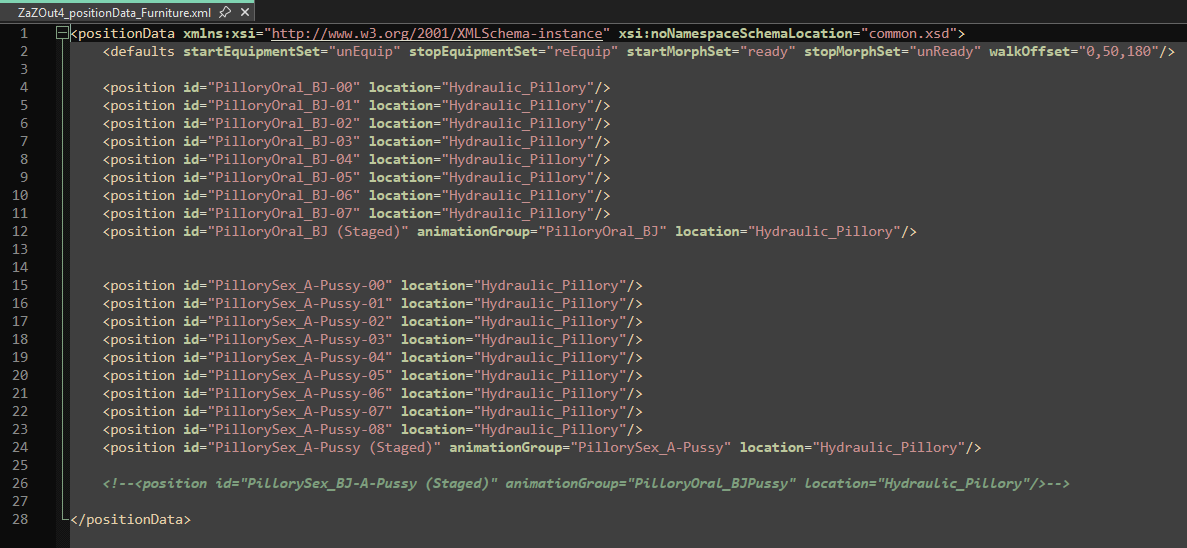Collapse the positionData element fold
This screenshot has height=548, width=1187.
click(x=62, y=33)
